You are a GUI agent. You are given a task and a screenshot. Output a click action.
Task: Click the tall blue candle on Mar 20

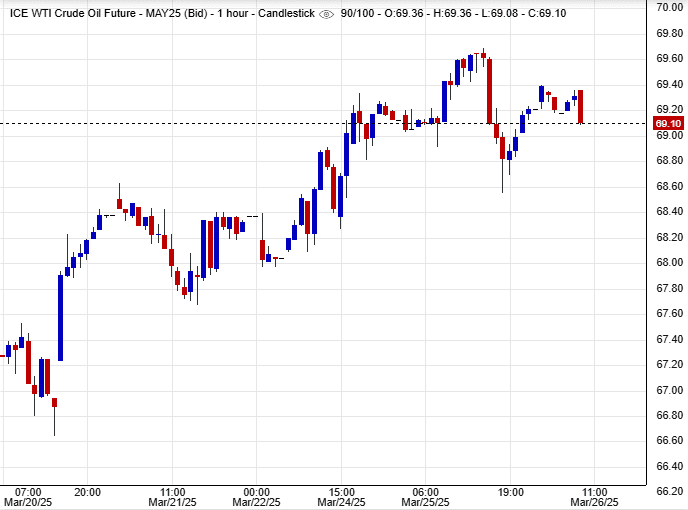61,316
